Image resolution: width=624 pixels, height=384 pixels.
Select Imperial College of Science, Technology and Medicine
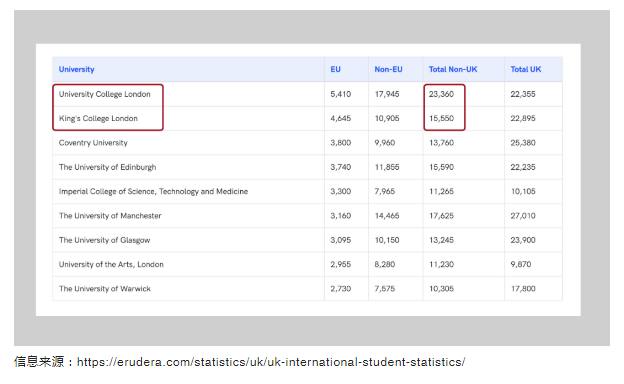pos(153,191)
